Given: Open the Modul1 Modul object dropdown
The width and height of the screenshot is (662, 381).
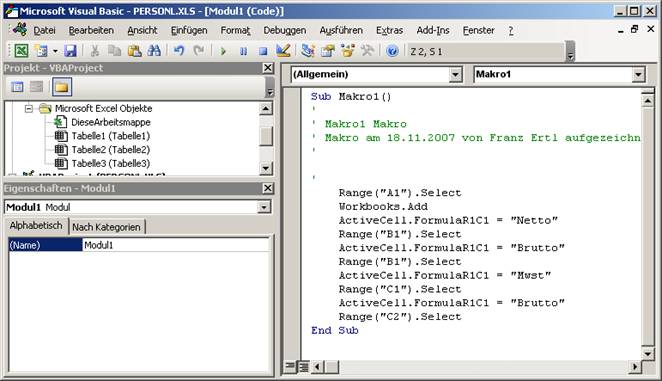Looking at the screenshot, I should click(264, 207).
